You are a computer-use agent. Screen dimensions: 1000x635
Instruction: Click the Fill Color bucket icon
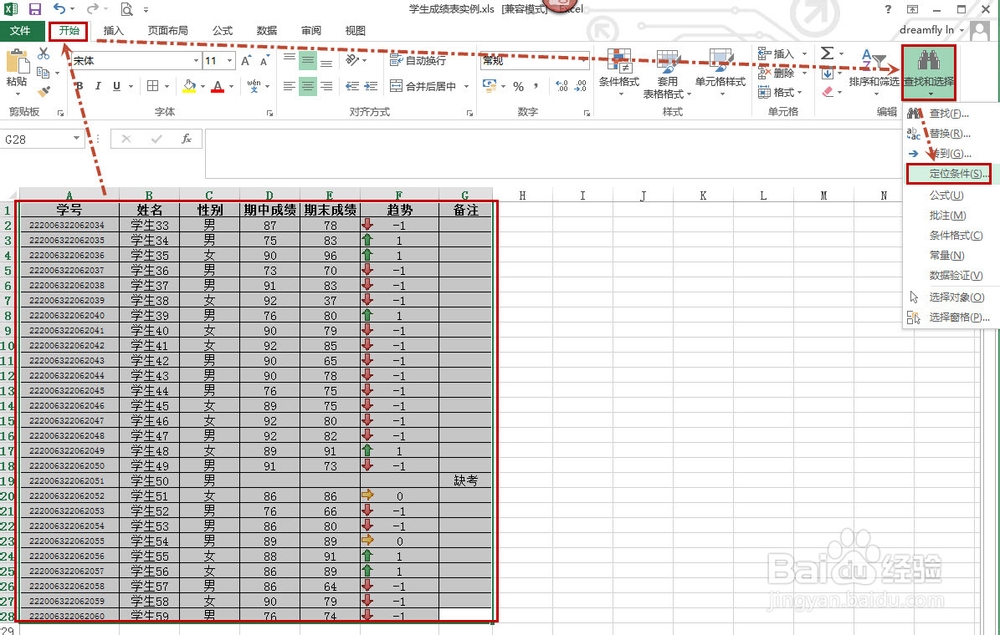click(189, 85)
